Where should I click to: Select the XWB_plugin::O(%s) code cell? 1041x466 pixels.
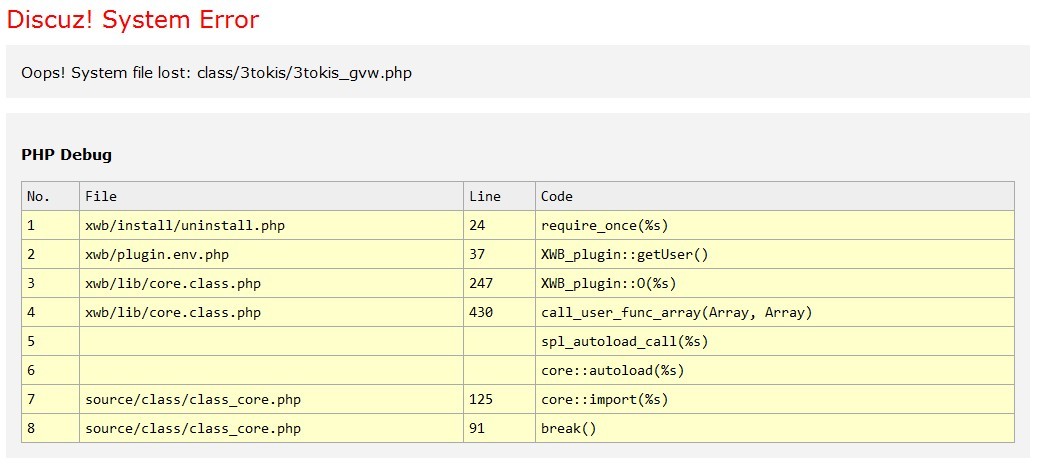coord(775,283)
